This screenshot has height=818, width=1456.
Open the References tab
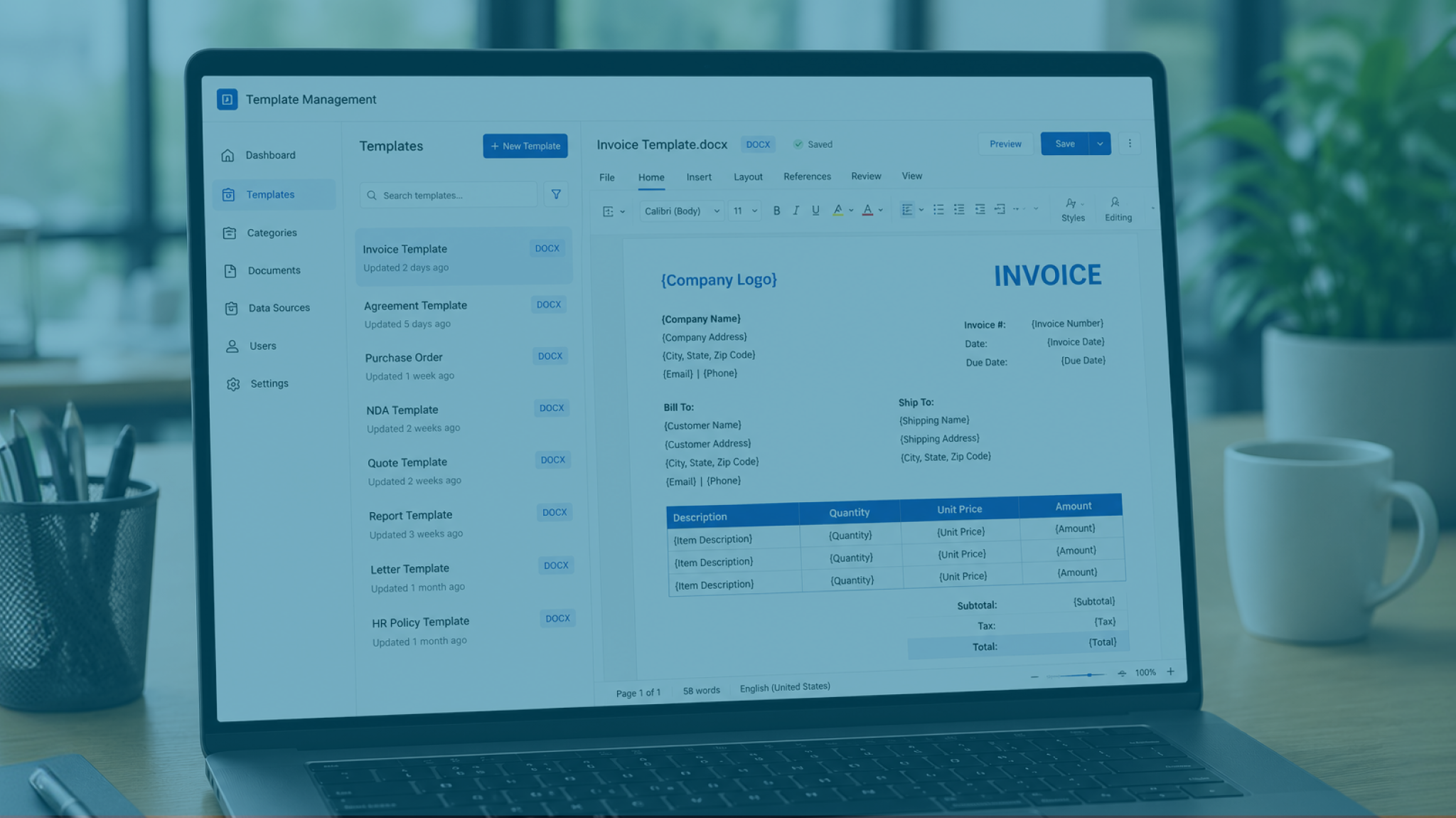807,176
